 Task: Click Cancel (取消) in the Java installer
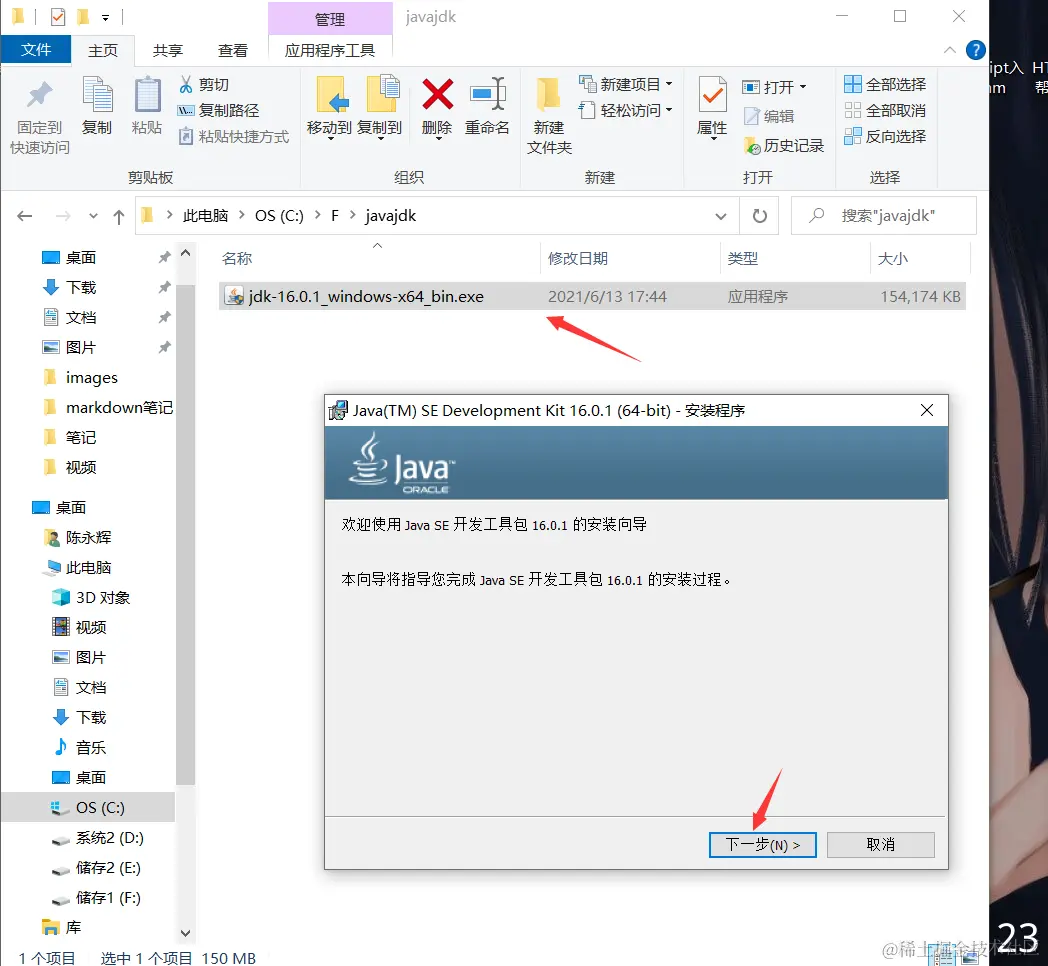click(x=880, y=845)
